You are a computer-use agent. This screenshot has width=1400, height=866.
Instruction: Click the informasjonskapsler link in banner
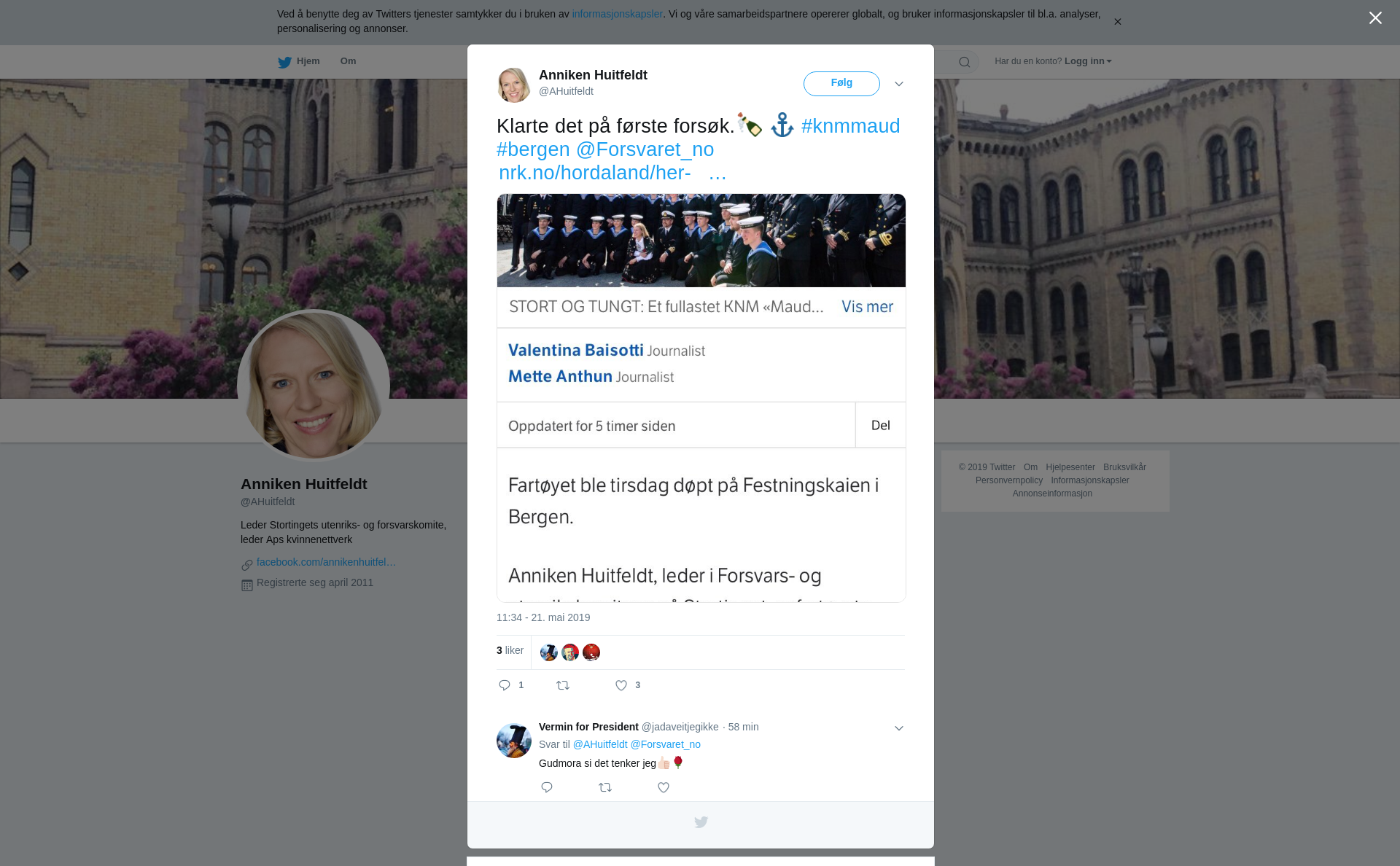[617, 14]
